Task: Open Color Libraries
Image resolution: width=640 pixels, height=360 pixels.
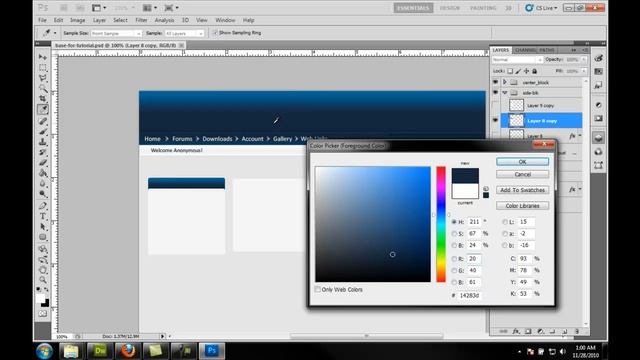Action: click(522, 206)
